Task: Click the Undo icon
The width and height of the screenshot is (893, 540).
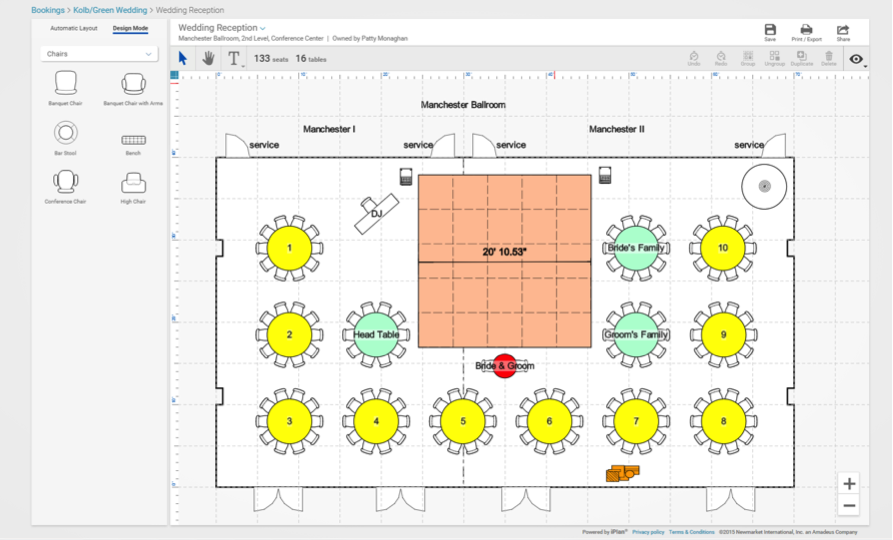Action: click(694, 58)
